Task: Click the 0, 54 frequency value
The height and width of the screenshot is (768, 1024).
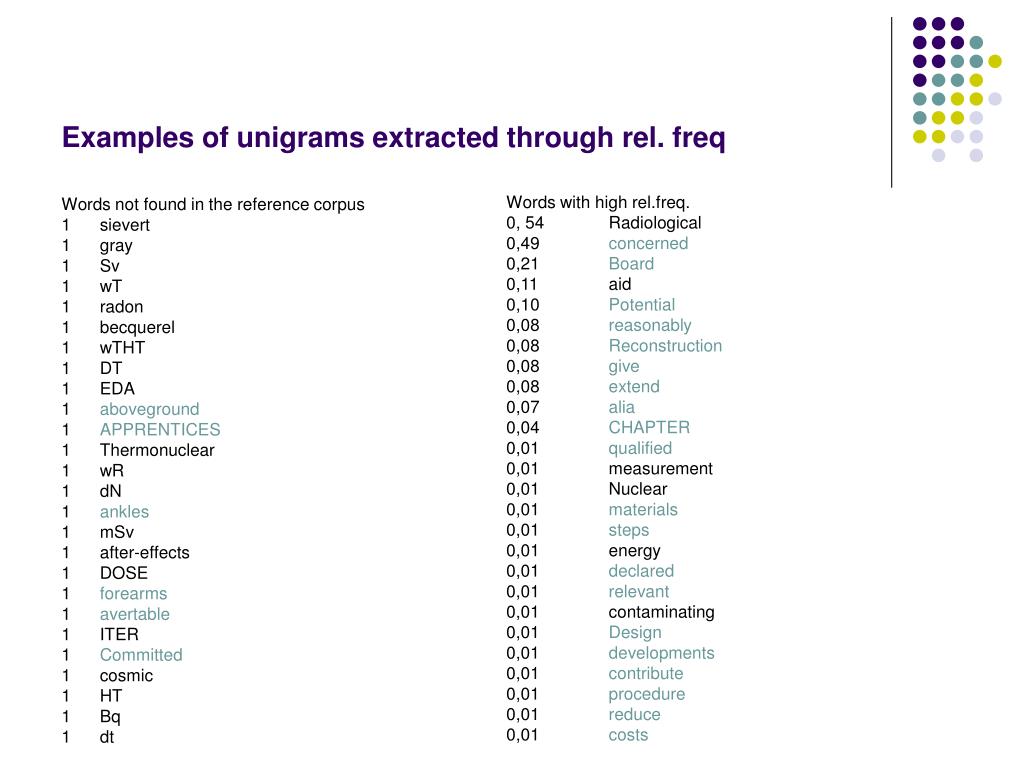Action: click(x=525, y=223)
